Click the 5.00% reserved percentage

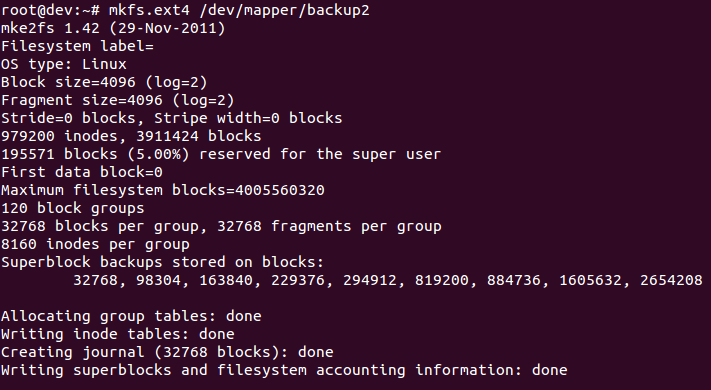158,154
